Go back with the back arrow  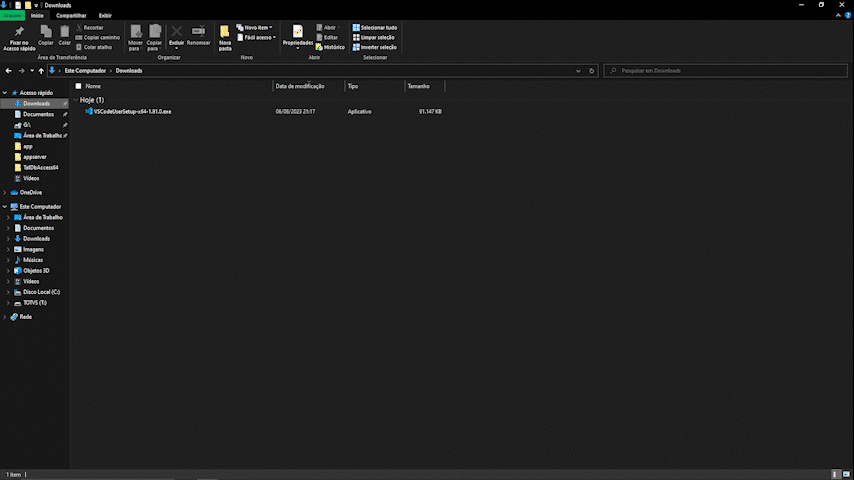(8, 71)
